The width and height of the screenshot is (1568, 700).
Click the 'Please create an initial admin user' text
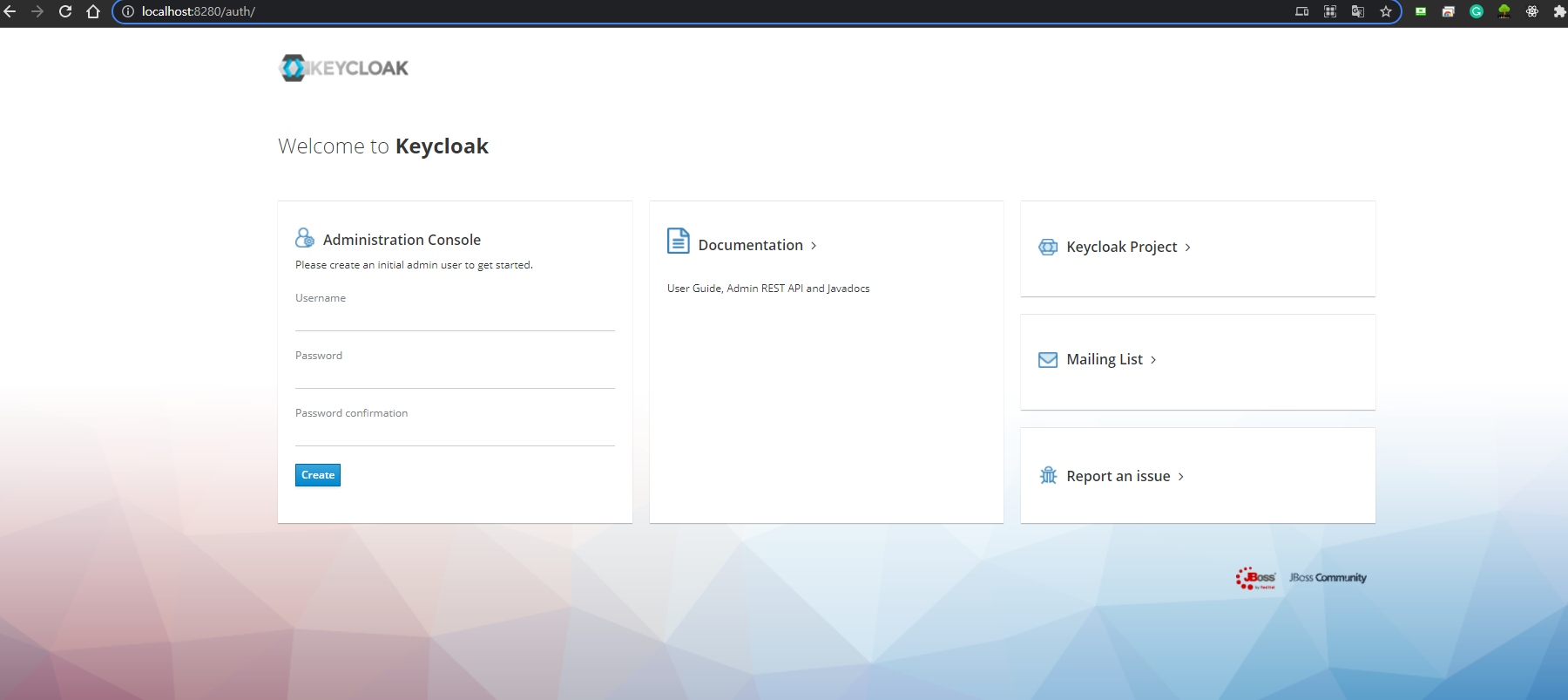point(414,265)
